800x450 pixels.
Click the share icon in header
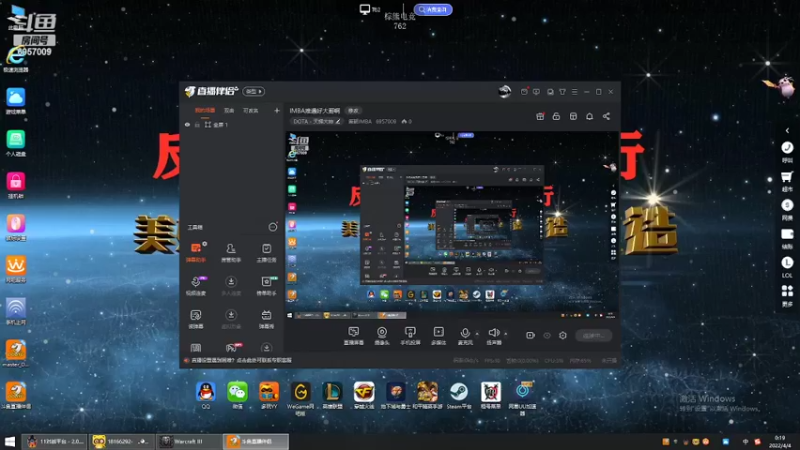point(606,116)
